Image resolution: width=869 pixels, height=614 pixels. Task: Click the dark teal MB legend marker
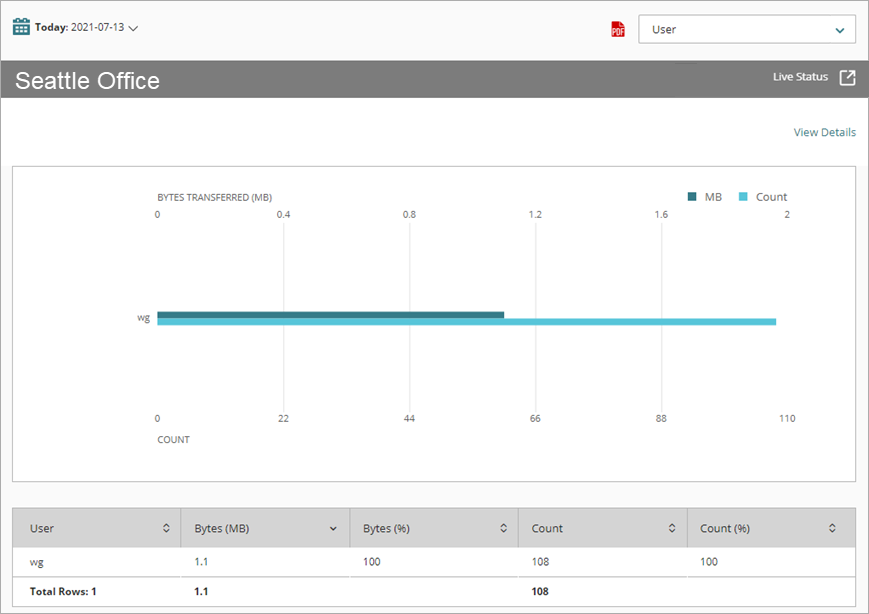pos(692,196)
